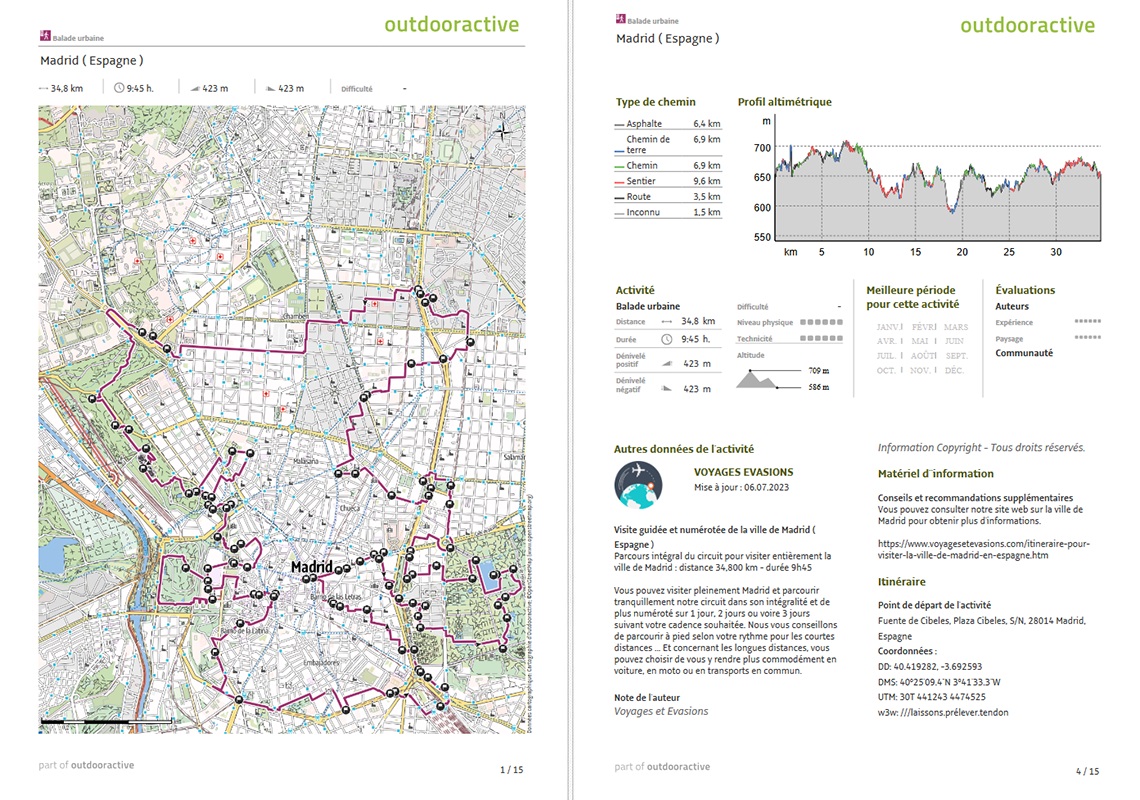Screen dimensions: 1140x800
Task: Click the 'VOYAGES EVASIONS' author name
Action: (743, 472)
